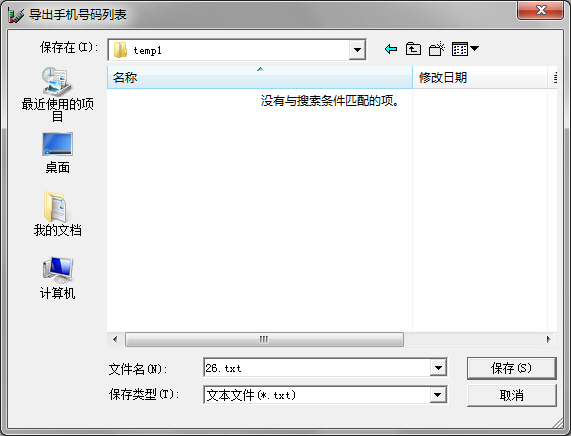Screen dimensions: 571x436
Task: Expand the 保存类型 file type dropdown
Action: click(x=437, y=395)
